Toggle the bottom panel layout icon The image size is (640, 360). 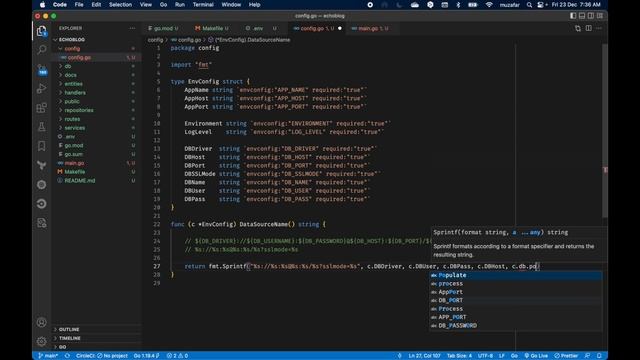click(582, 16)
